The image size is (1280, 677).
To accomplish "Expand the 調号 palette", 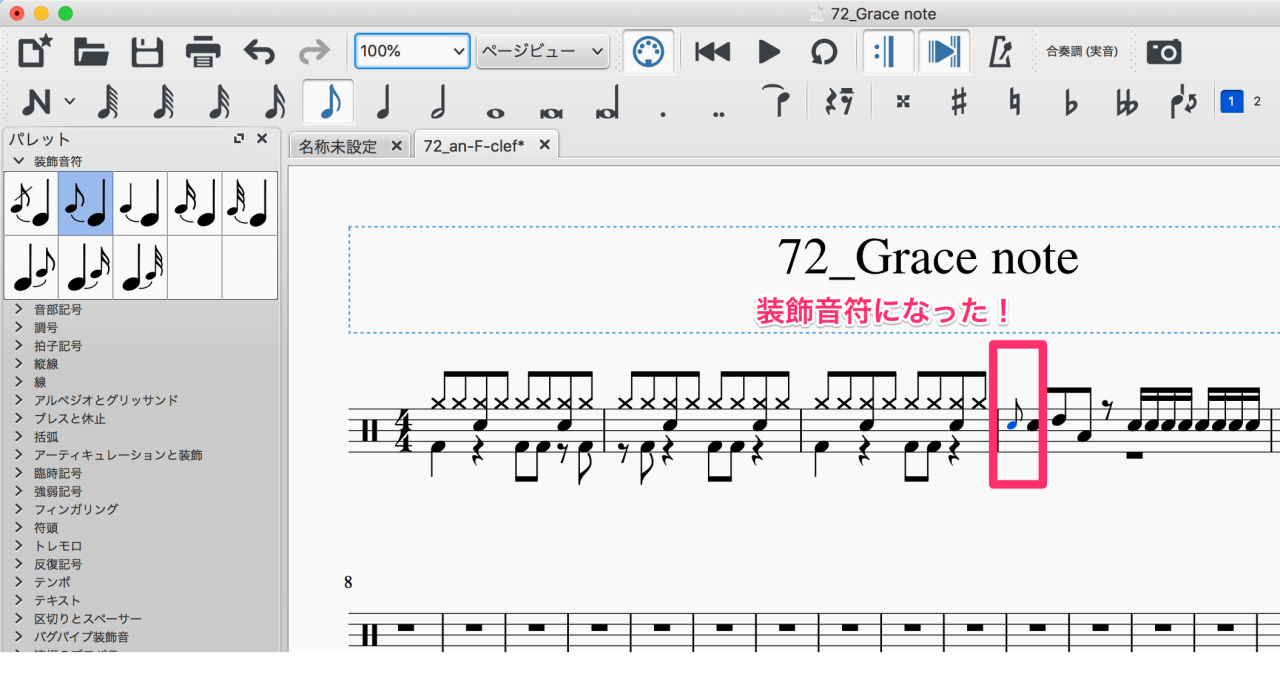I will pos(17,328).
